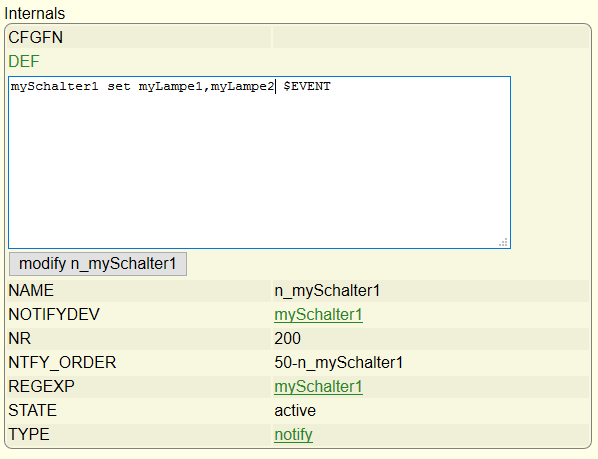Grab the textarea resize handle corner
Image resolution: width=598 pixels, height=459 pixels.
503,242
